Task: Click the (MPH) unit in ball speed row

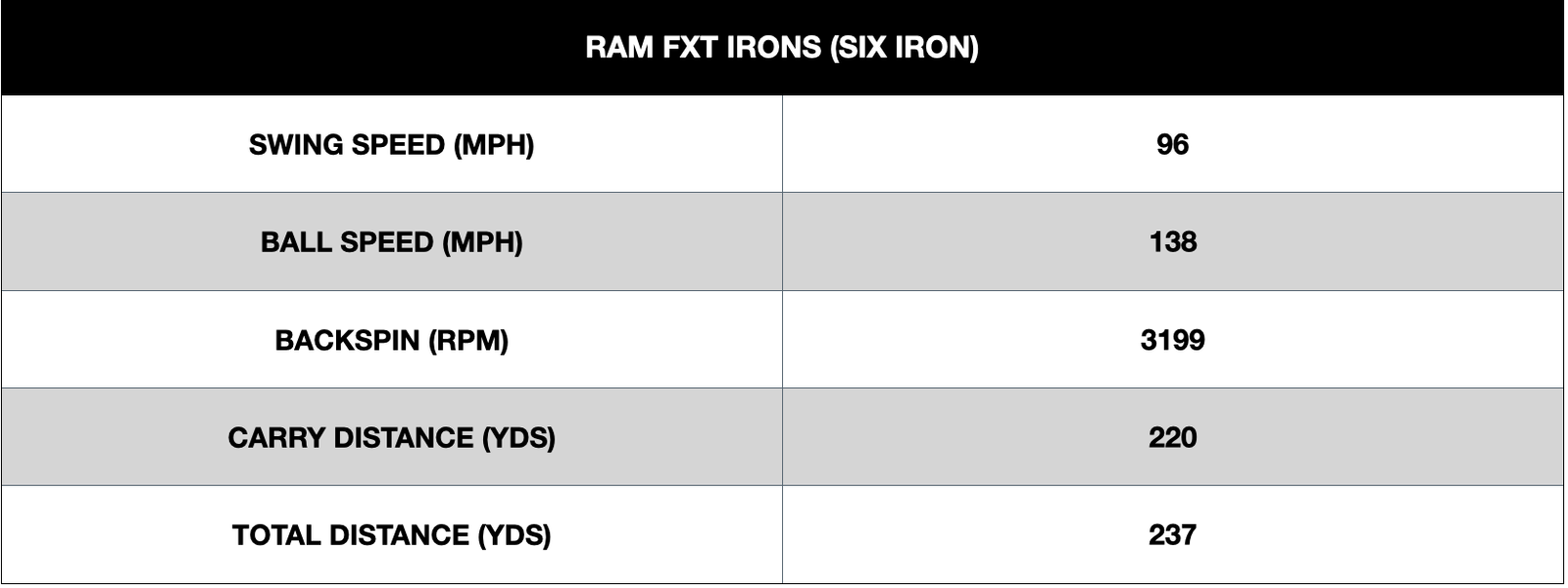Action: coord(482,242)
